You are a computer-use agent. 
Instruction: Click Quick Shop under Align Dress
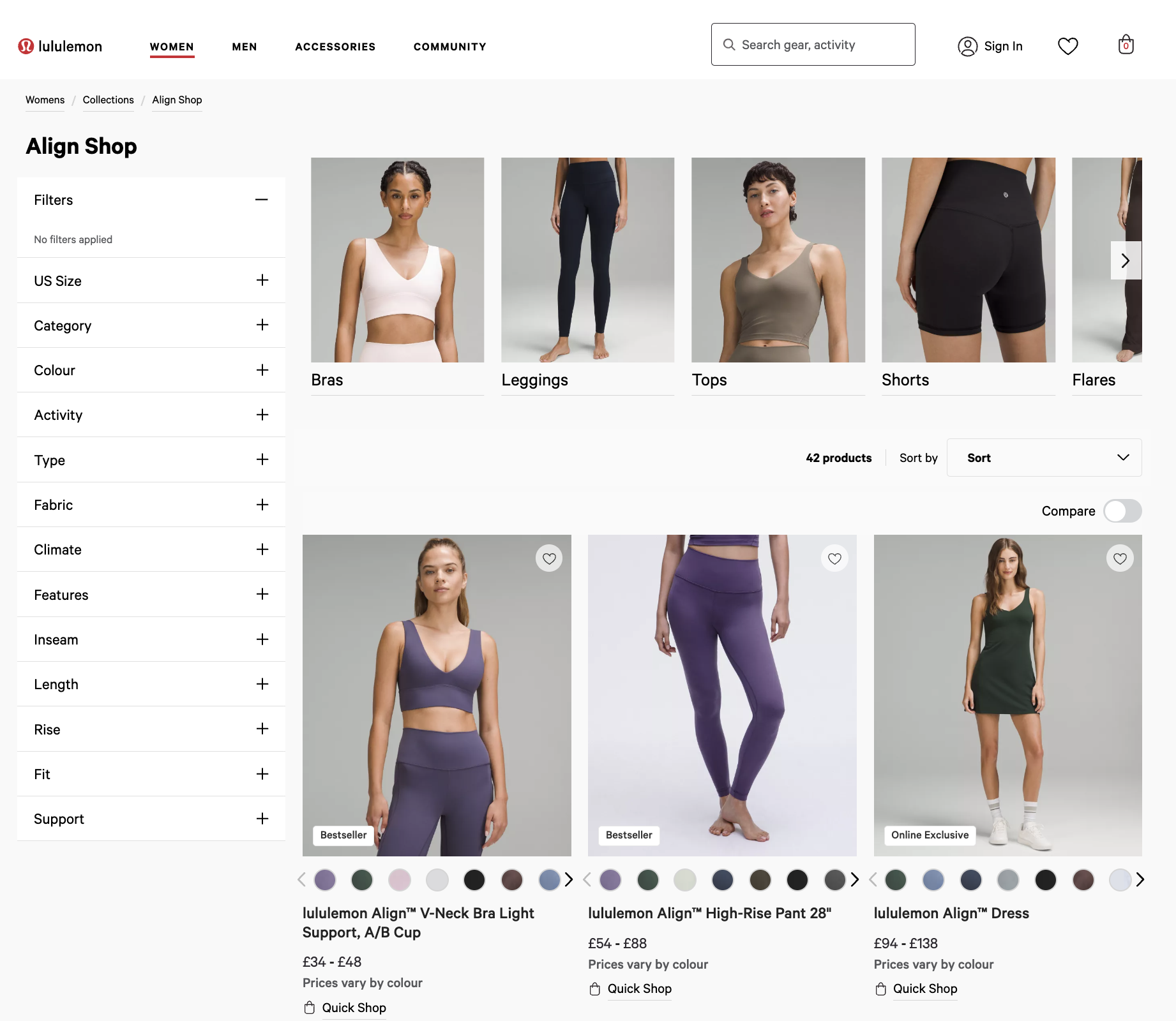tap(924, 988)
